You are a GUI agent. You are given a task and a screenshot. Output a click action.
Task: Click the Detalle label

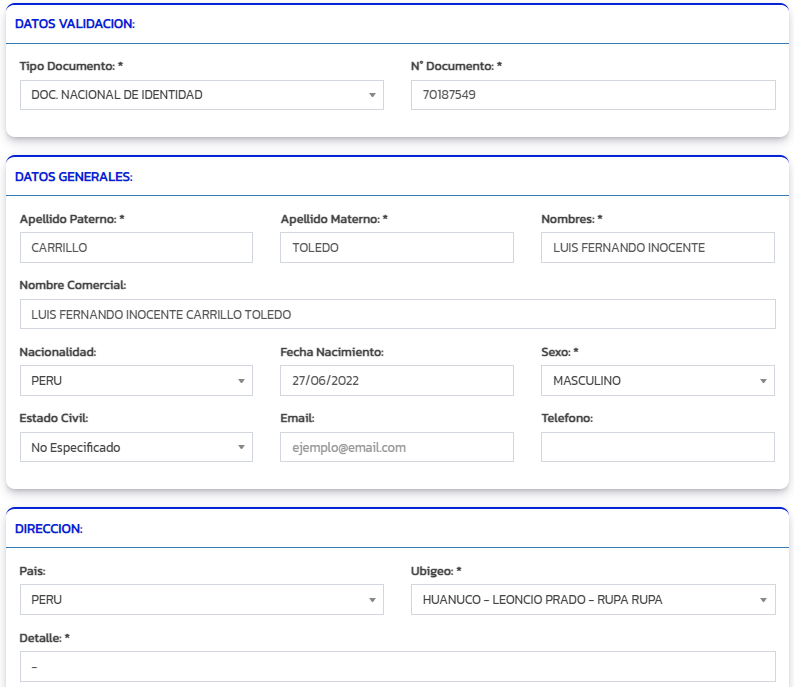(44, 638)
